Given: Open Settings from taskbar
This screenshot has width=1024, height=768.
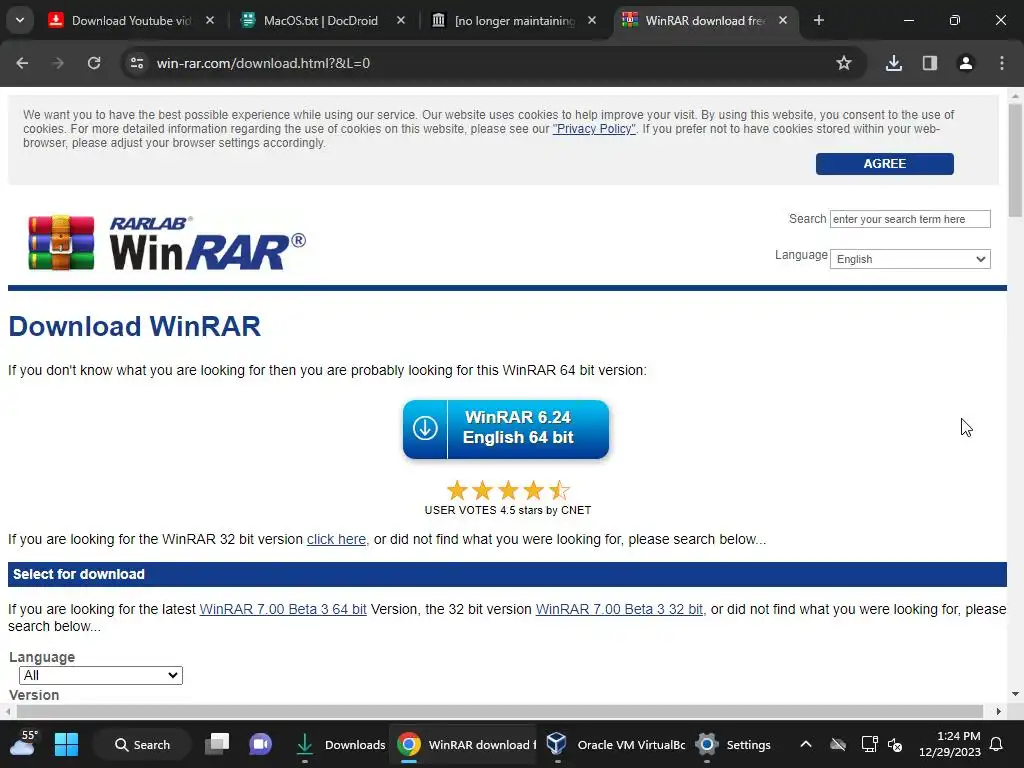Looking at the screenshot, I should point(733,744).
